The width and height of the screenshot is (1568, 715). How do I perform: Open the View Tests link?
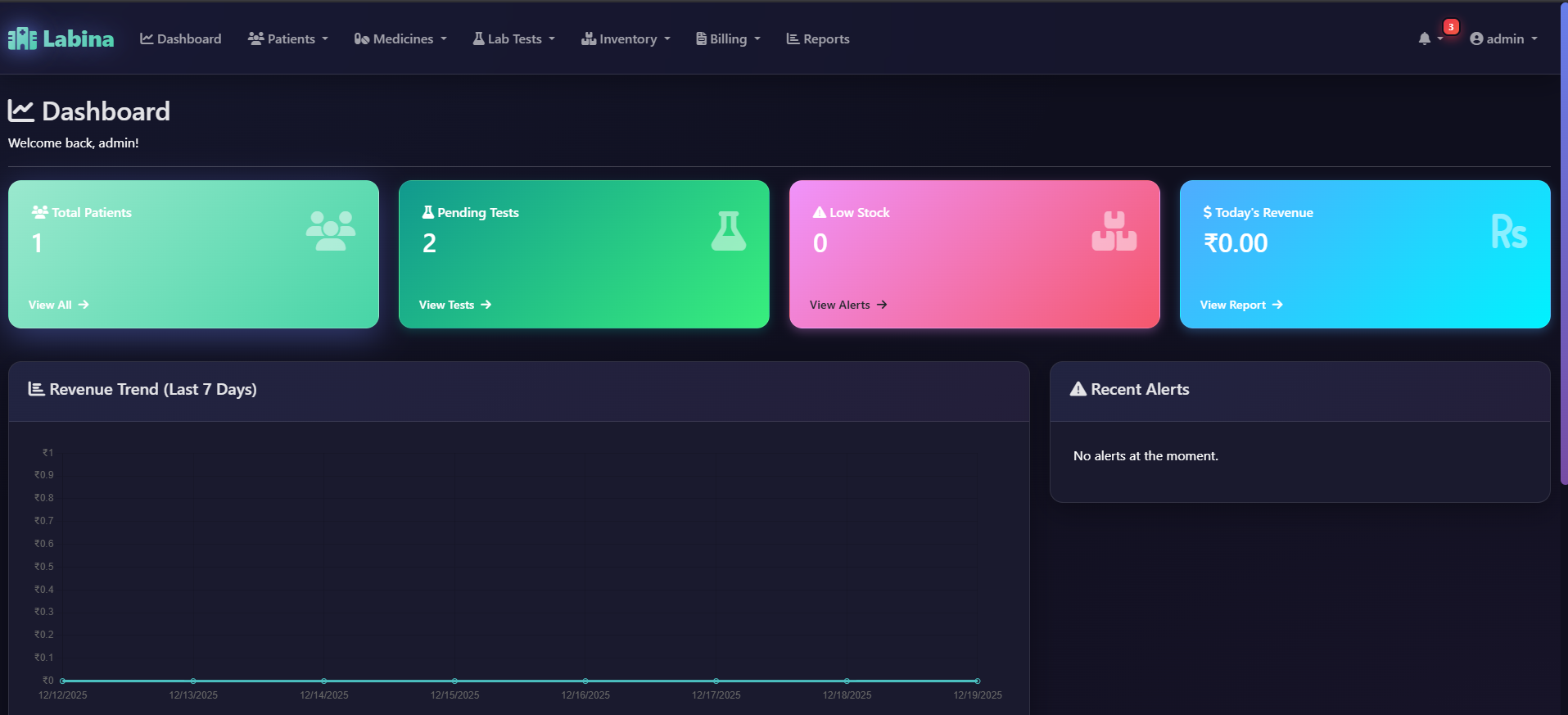[454, 305]
